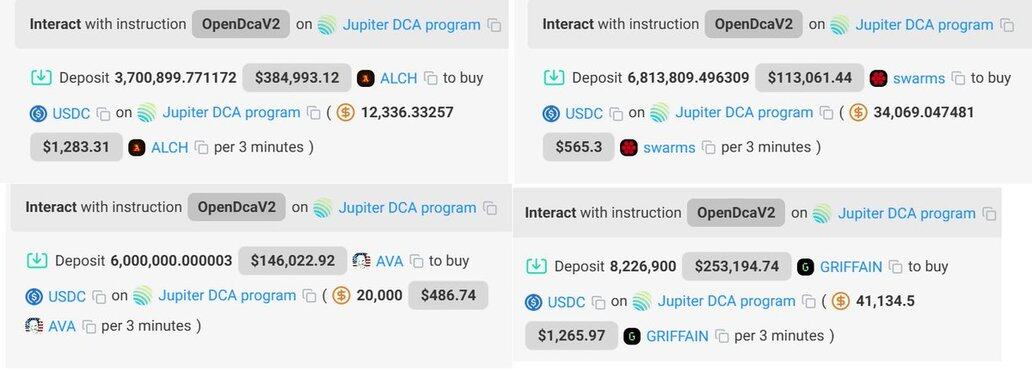Open the swarms token link on per-3-minutes line

[669, 148]
